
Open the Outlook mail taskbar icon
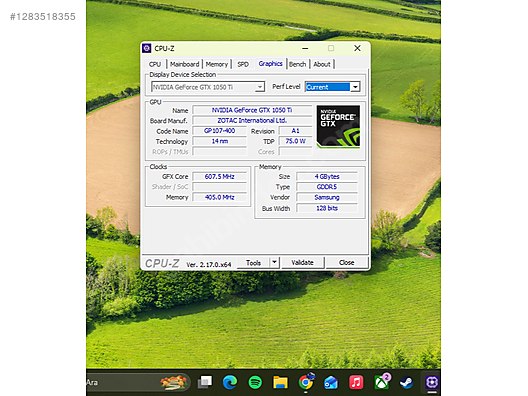click(x=331, y=382)
